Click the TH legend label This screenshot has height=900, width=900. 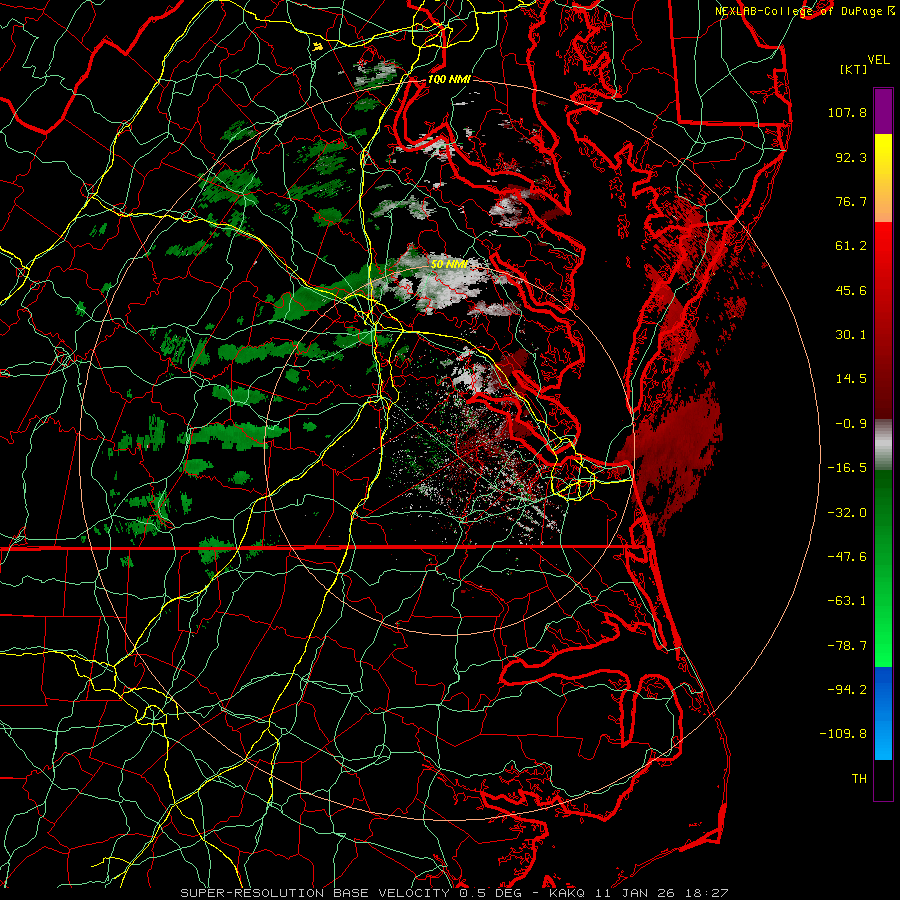[859, 779]
